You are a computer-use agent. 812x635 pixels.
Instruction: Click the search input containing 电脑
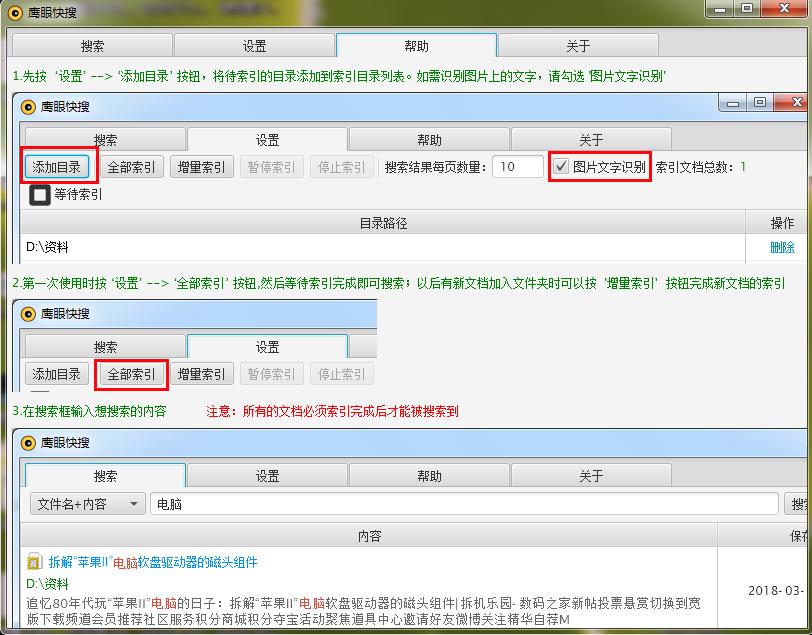pos(400,503)
